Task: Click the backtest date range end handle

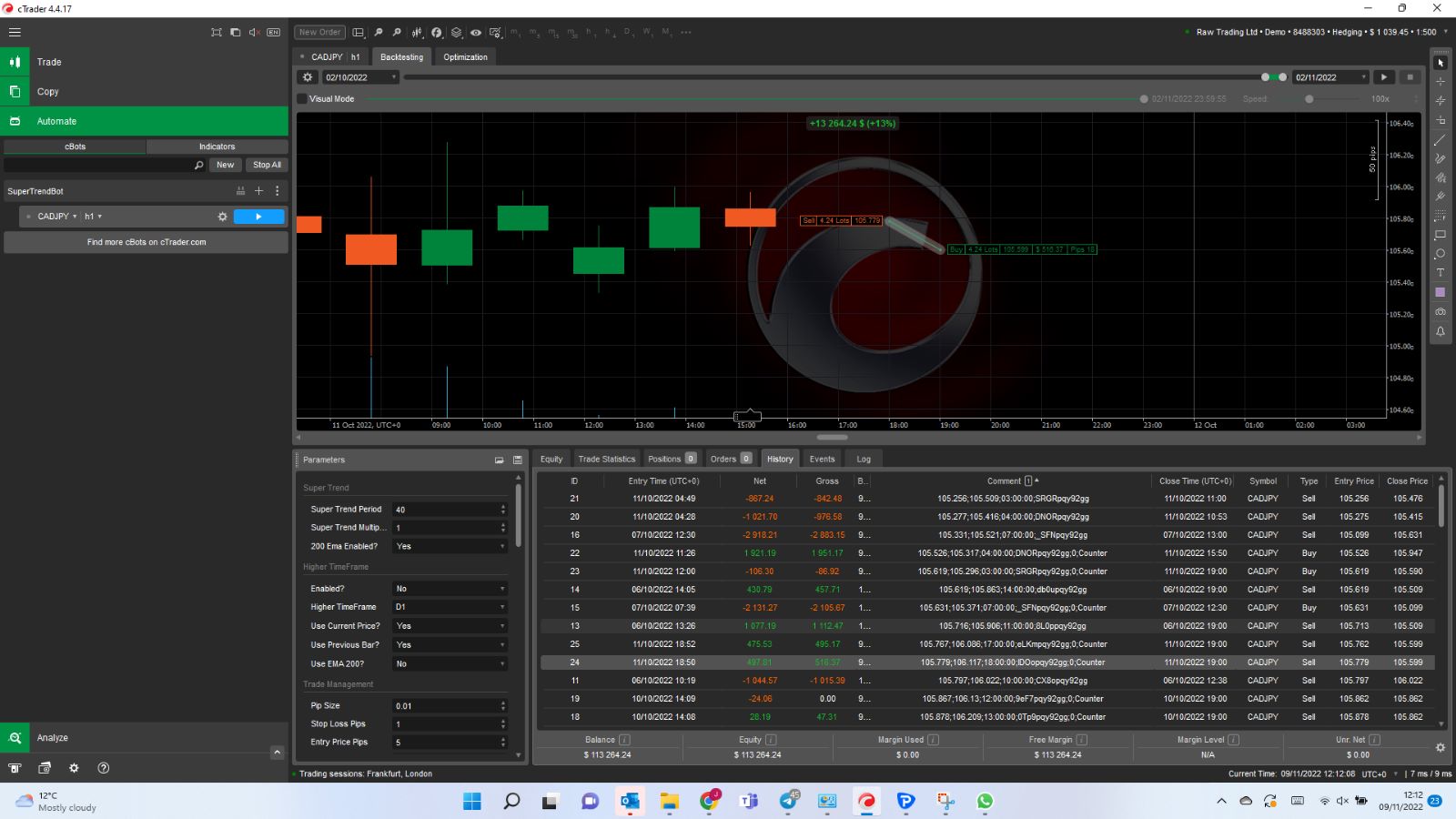Action: (x=1282, y=77)
